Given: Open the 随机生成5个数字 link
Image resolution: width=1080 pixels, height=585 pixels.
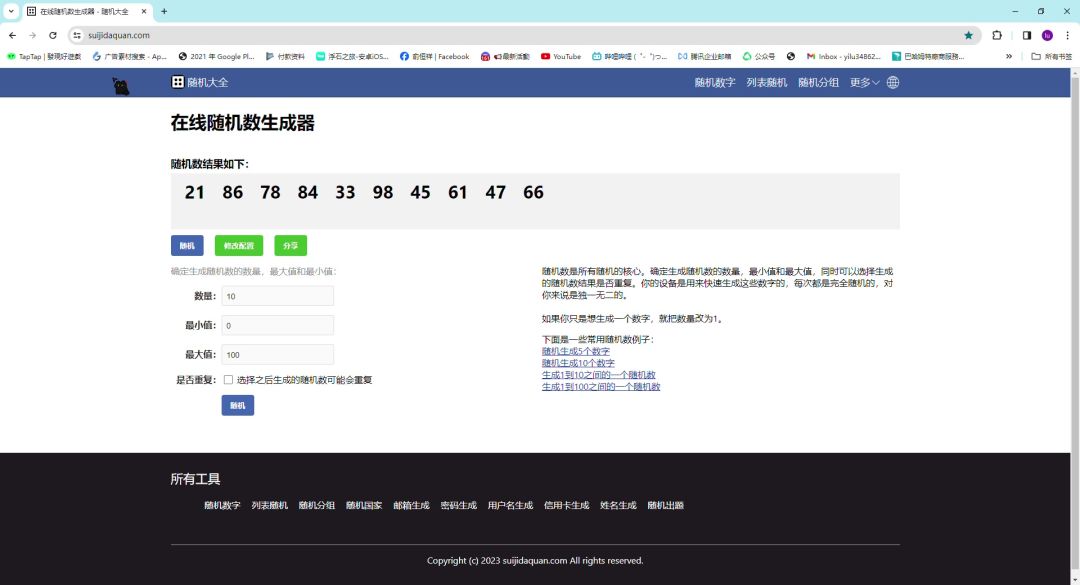Looking at the screenshot, I should point(575,351).
